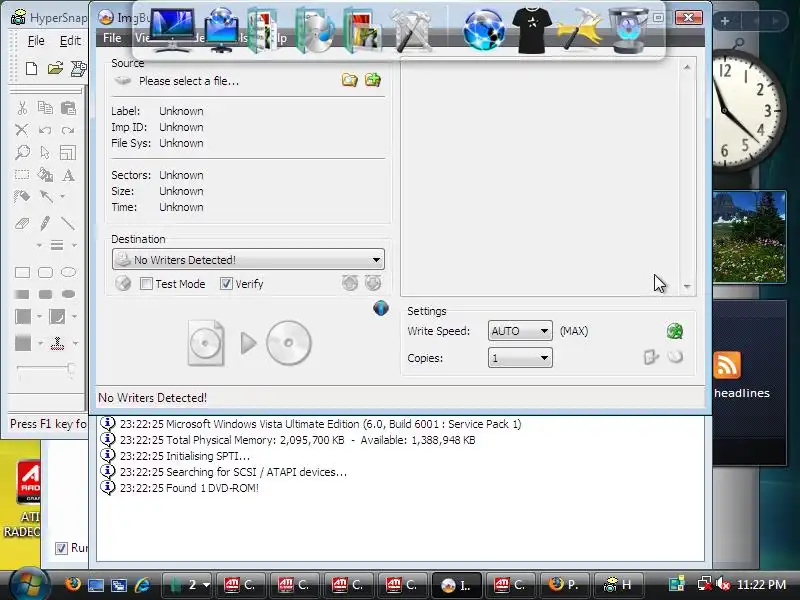Open the ImgBurn info globe icon
Viewport: 800px width, 600px height.
coord(381,308)
